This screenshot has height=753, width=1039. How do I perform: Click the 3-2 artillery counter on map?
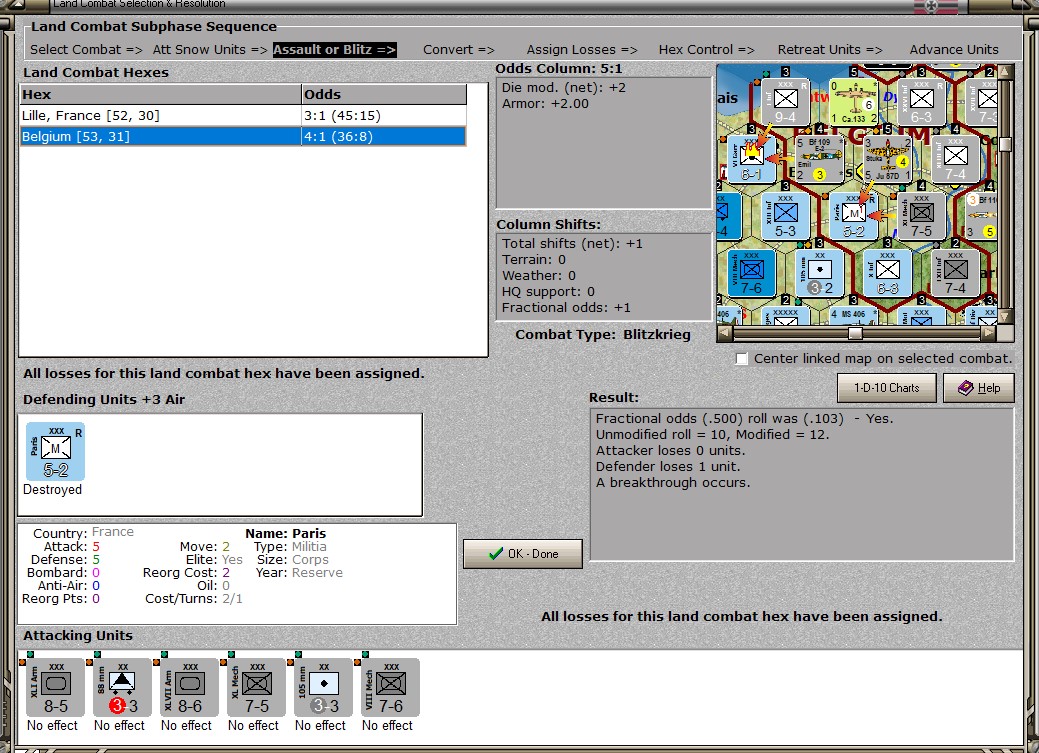click(820, 273)
